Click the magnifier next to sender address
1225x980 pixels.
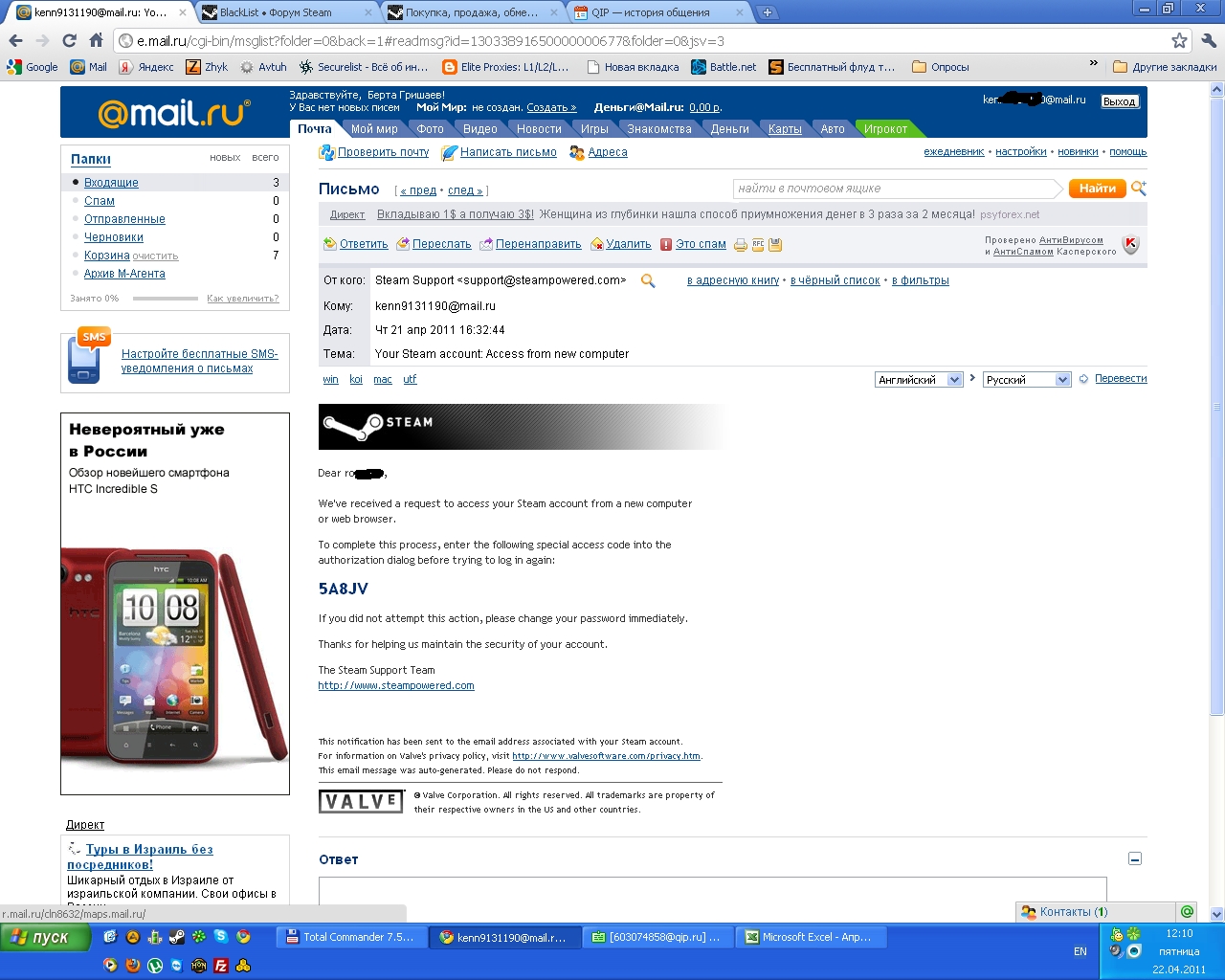click(648, 280)
